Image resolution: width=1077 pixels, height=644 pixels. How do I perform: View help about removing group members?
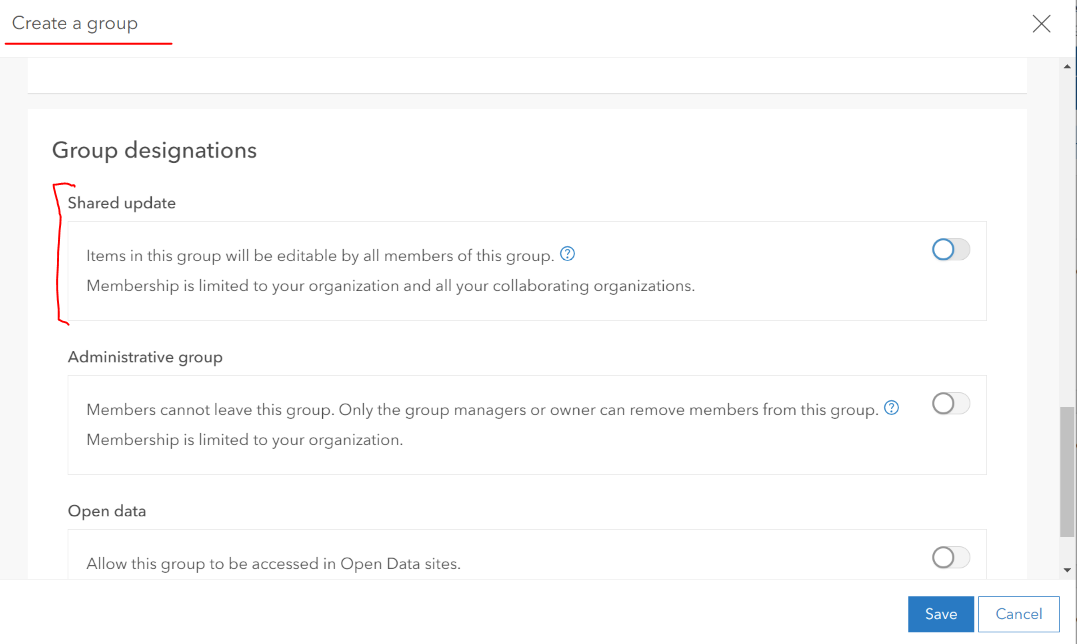tap(891, 408)
